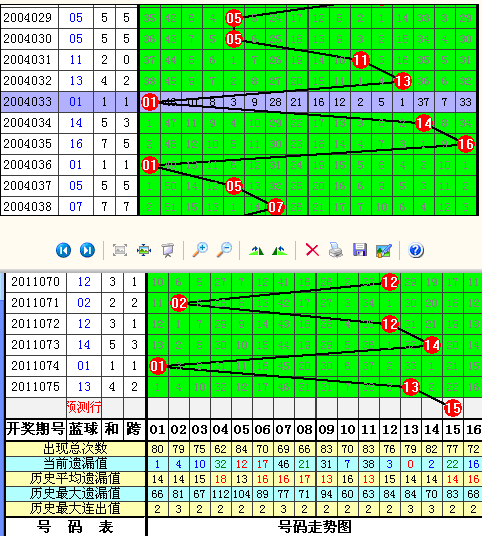Open the image for editing

(384, 250)
